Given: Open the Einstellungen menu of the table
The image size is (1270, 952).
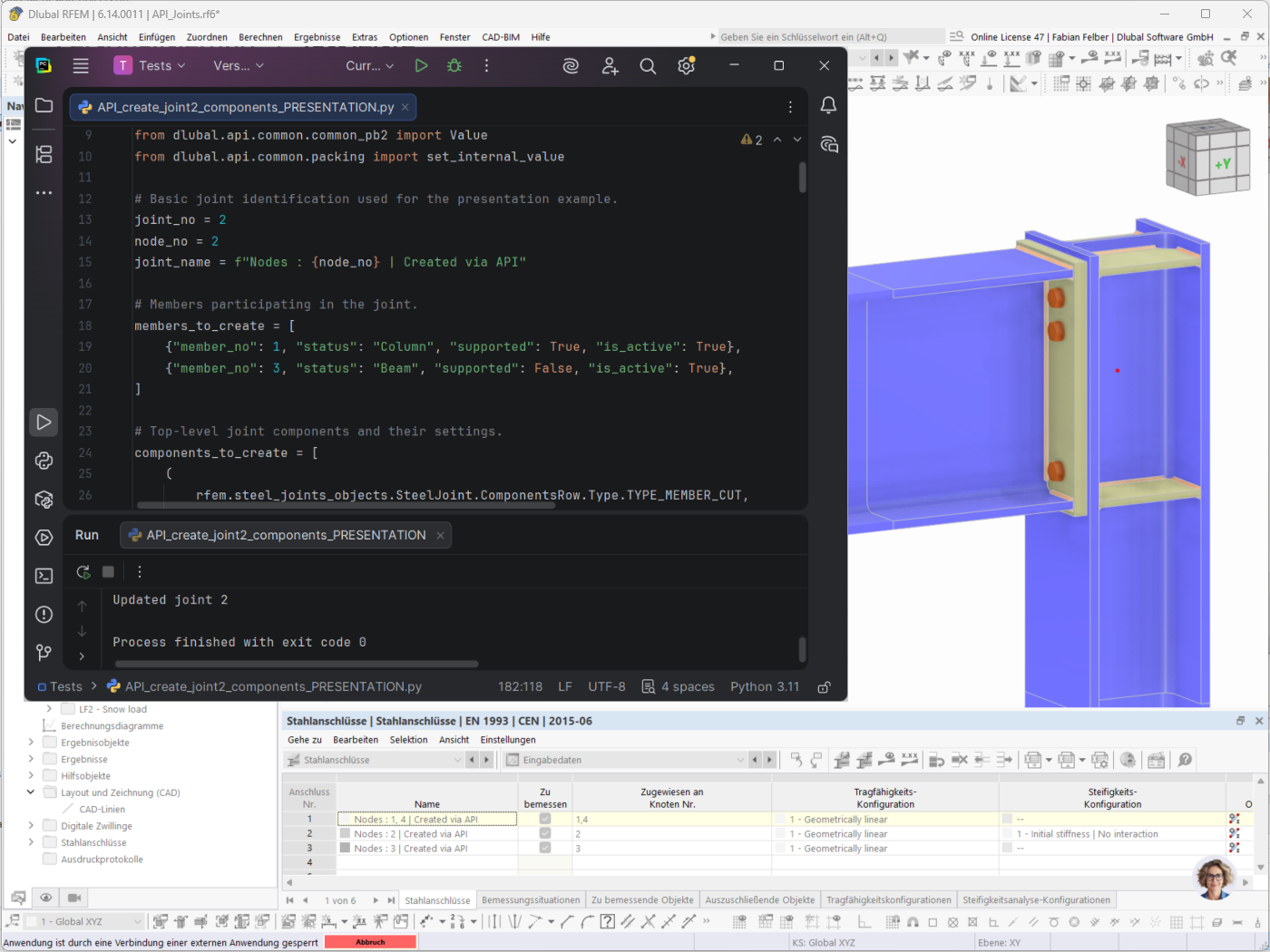Looking at the screenshot, I should point(508,740).
